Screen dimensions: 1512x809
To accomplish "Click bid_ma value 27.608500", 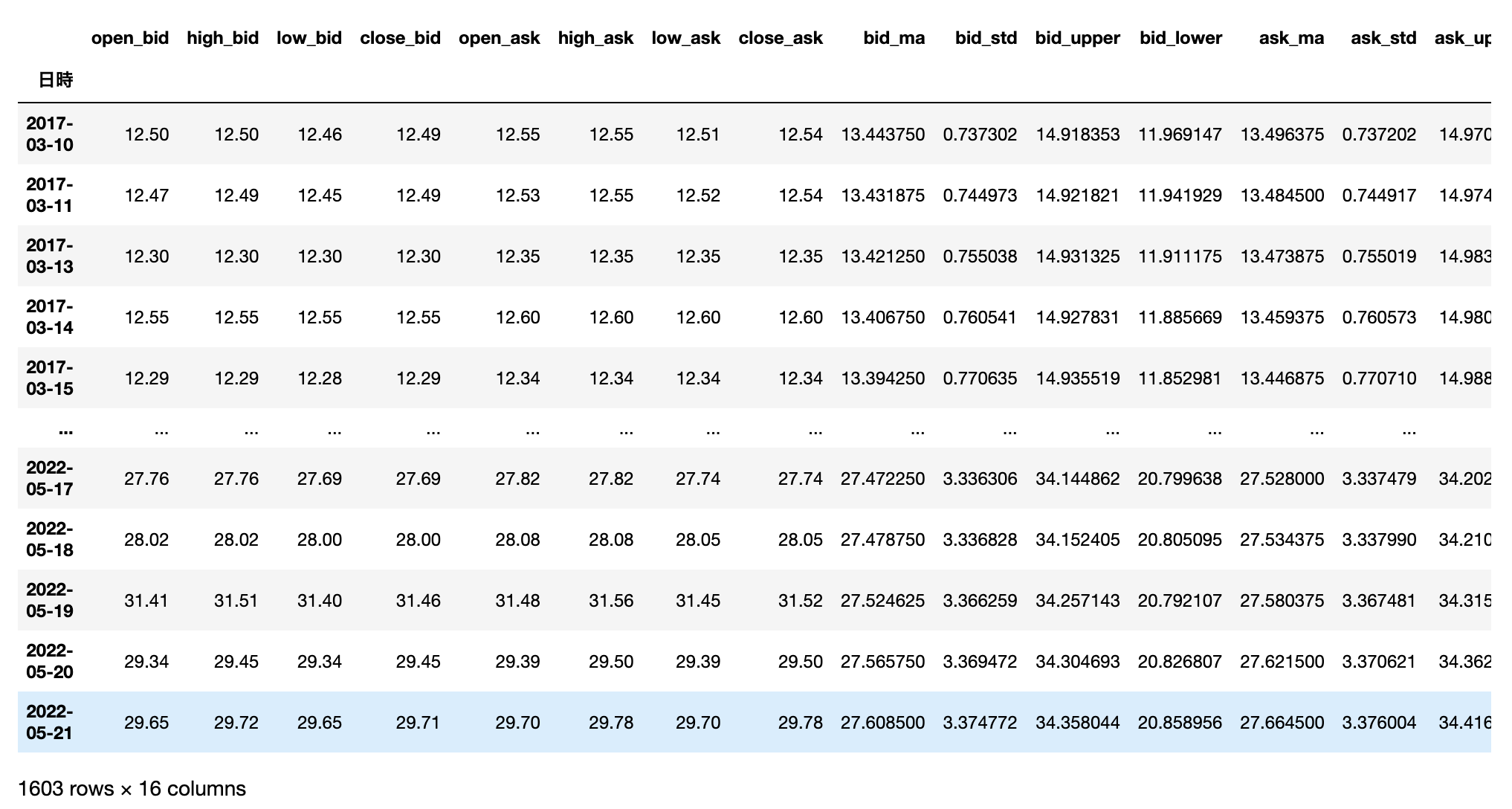I will [x=882, y=723].
